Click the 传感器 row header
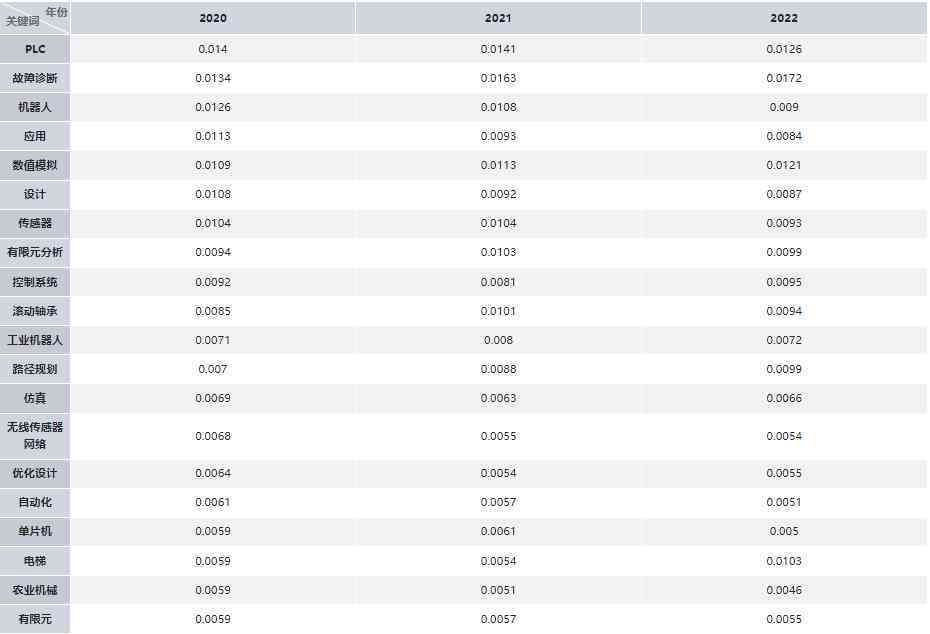This screenshot has height=634, width=930. click(35, 224)
